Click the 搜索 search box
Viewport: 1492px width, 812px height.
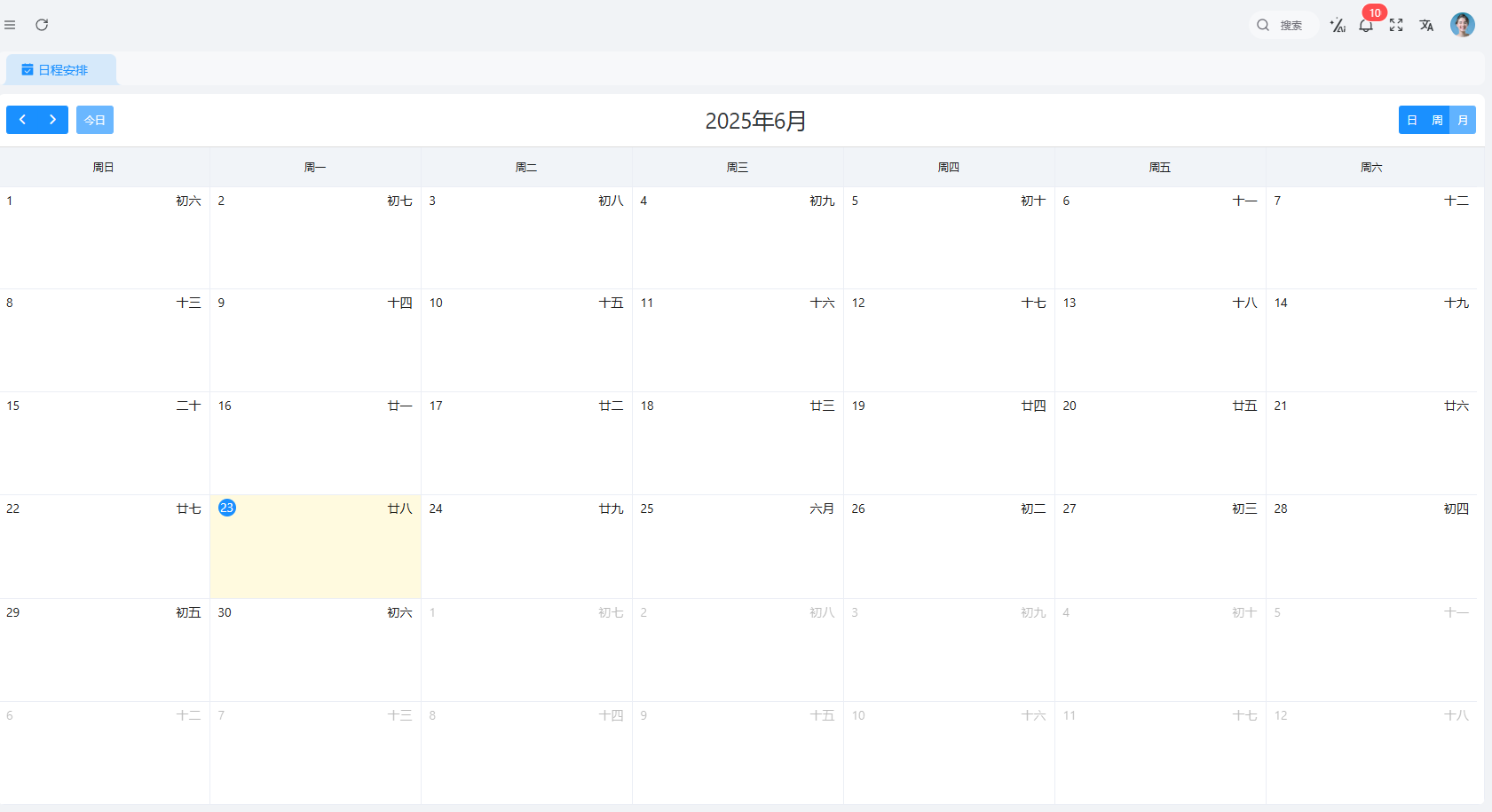click(1283, 25)
